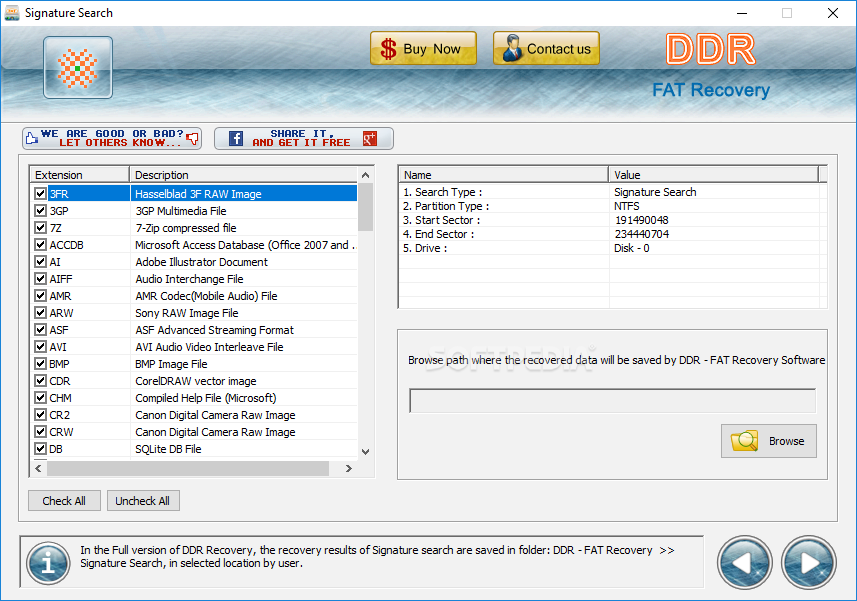Image resolution: width=857 pixels, height=601 pixels.
Task: Uncheck the 3GP extension checkbox
Action: point(40,210)
